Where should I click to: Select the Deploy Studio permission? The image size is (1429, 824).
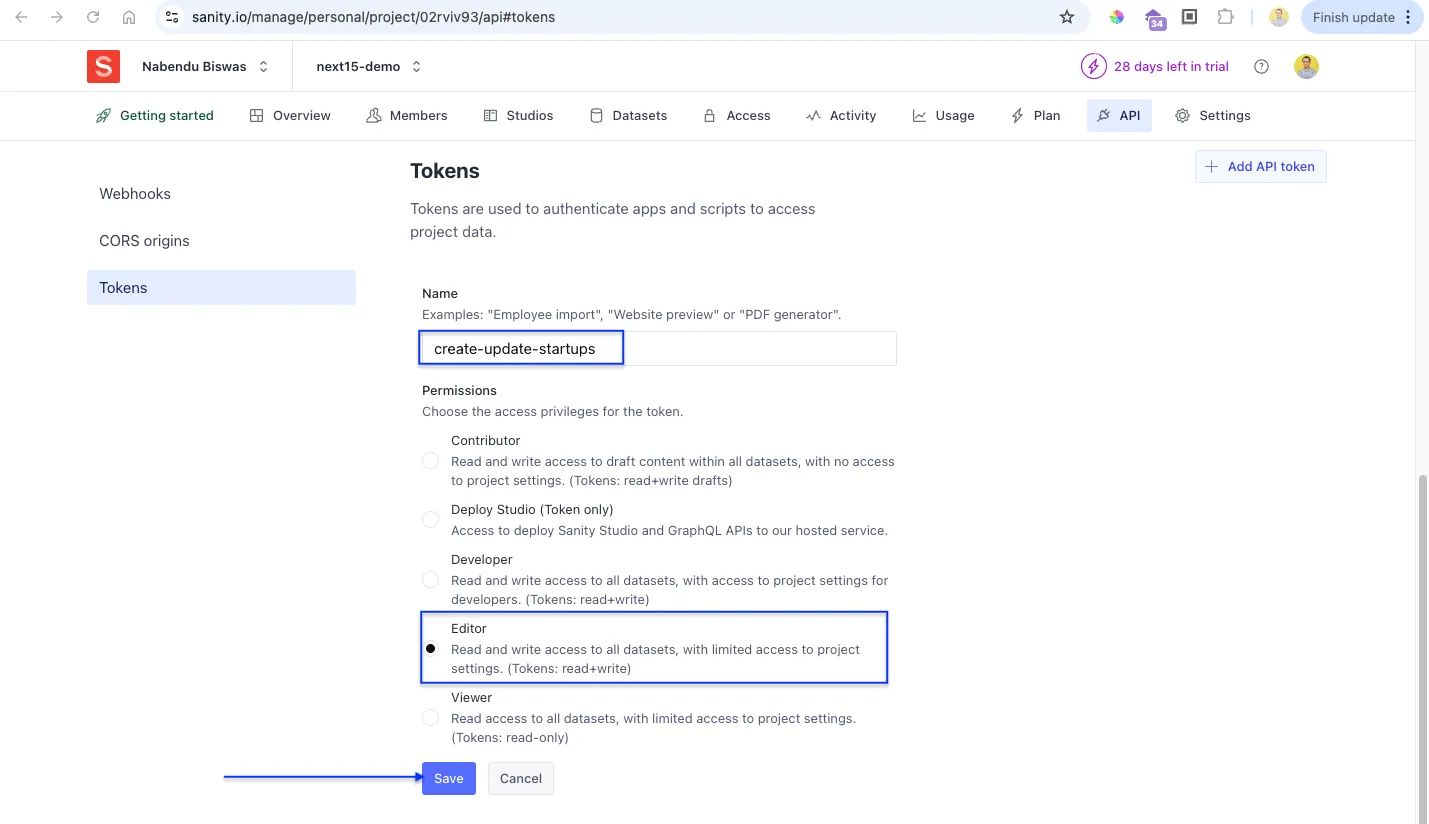coord(430,520)
